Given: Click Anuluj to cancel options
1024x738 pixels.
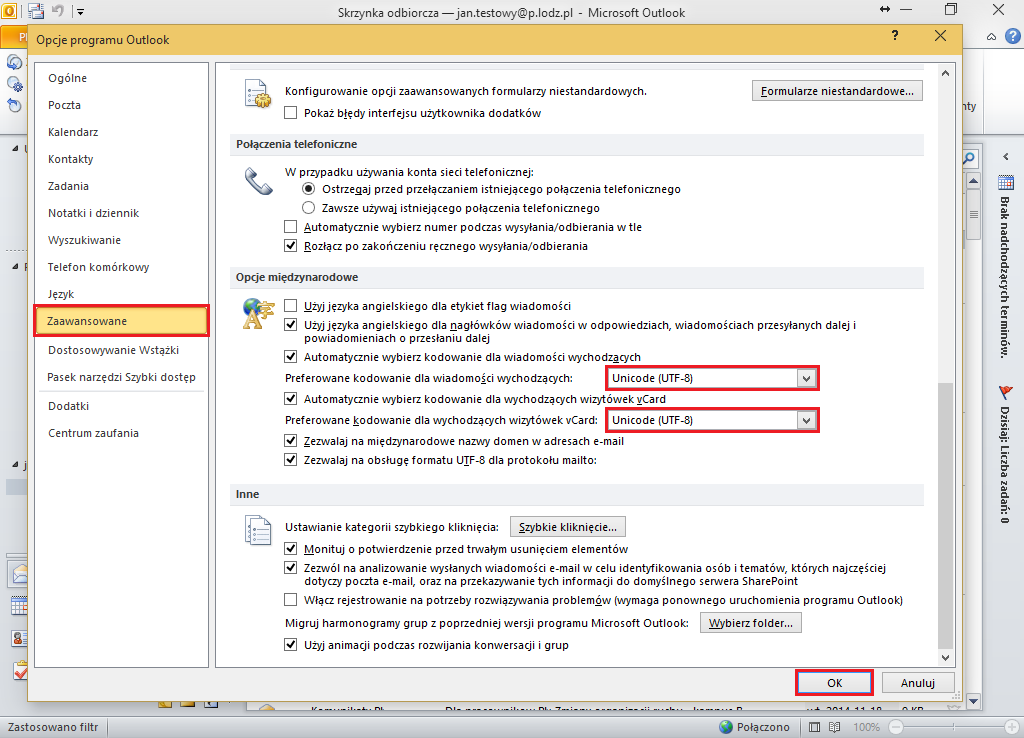Looking at the screenshot, I should (x=918, y=682).
